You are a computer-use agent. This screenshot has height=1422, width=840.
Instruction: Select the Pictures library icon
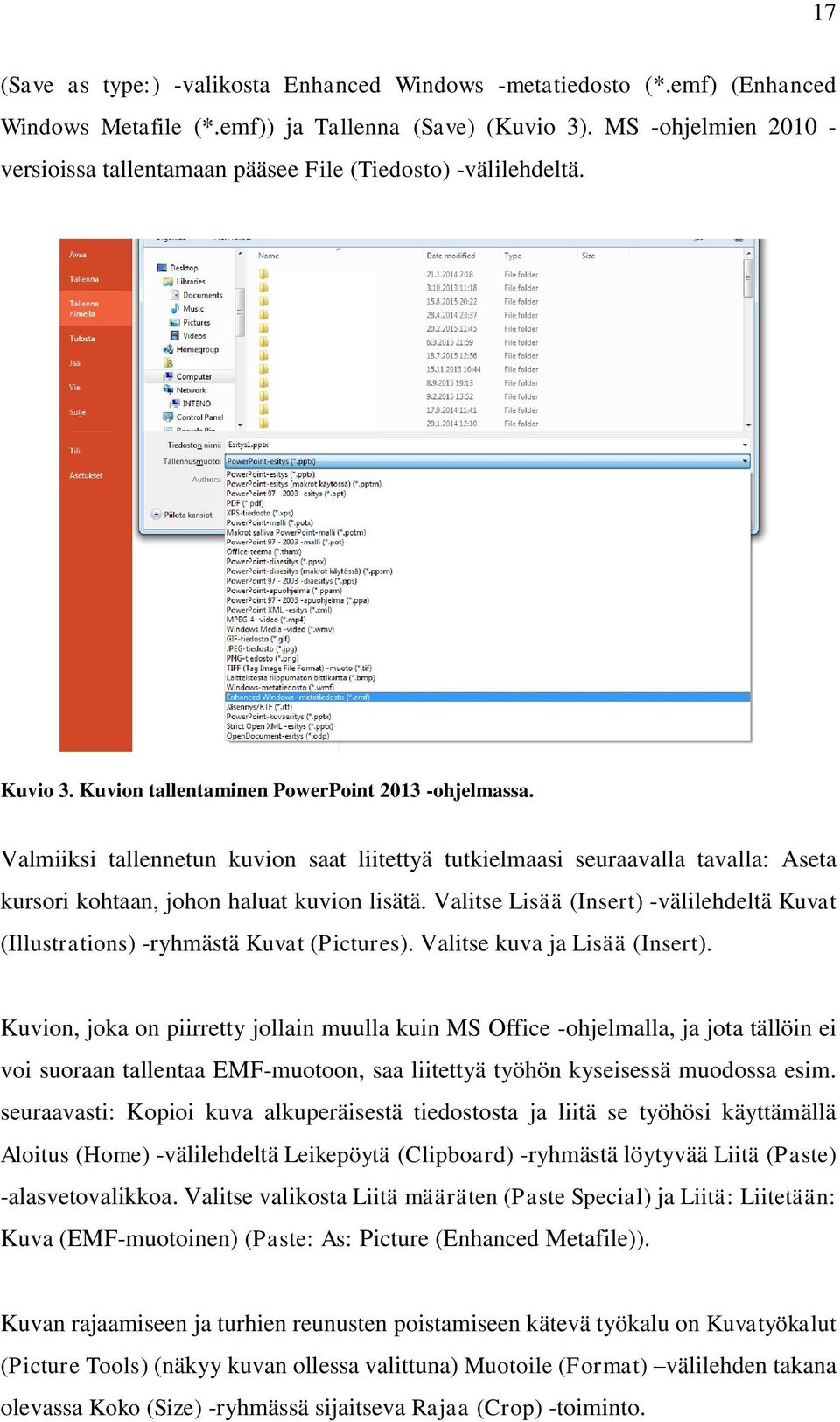[x=175, y=323]
